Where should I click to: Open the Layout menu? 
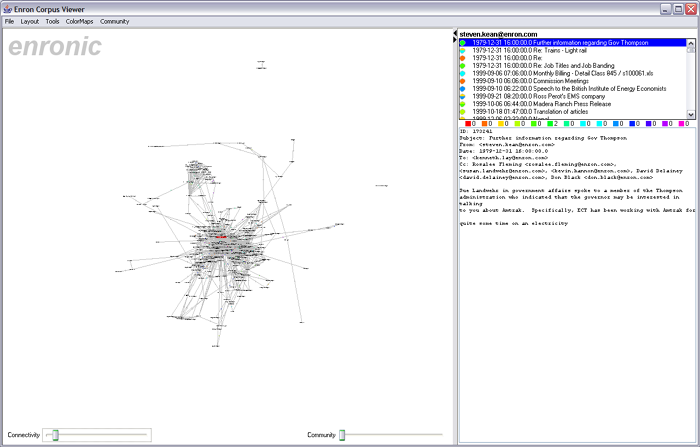coord(30,21)
